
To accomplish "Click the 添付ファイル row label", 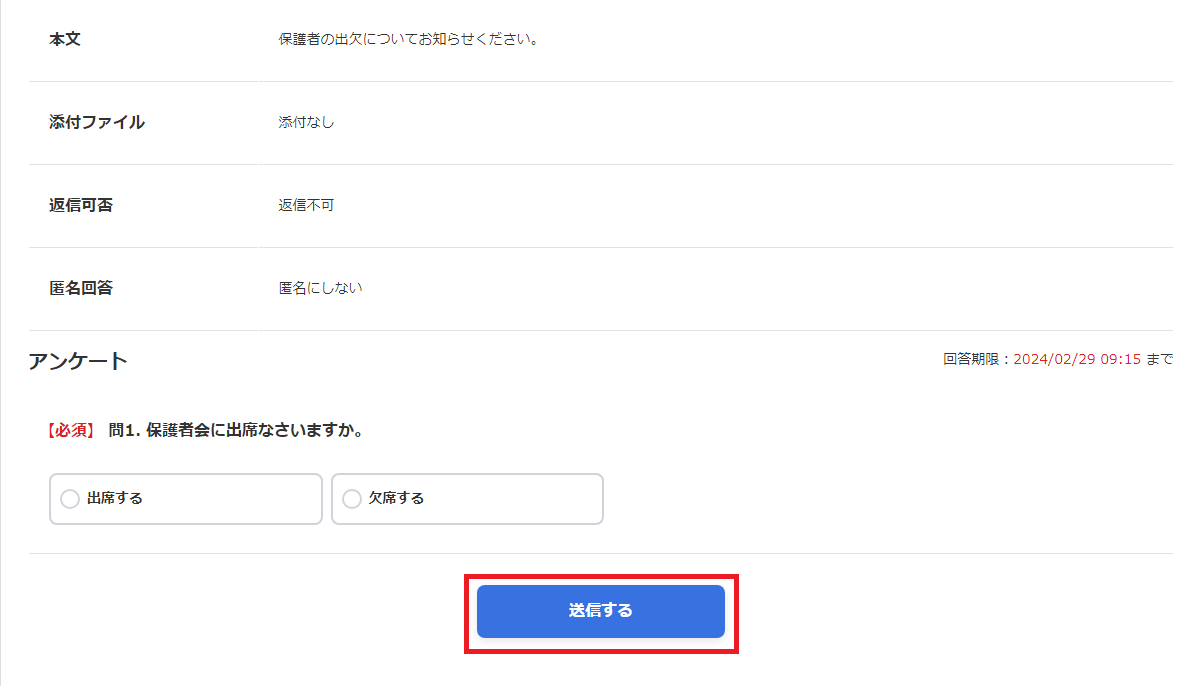I will [97, 123].
